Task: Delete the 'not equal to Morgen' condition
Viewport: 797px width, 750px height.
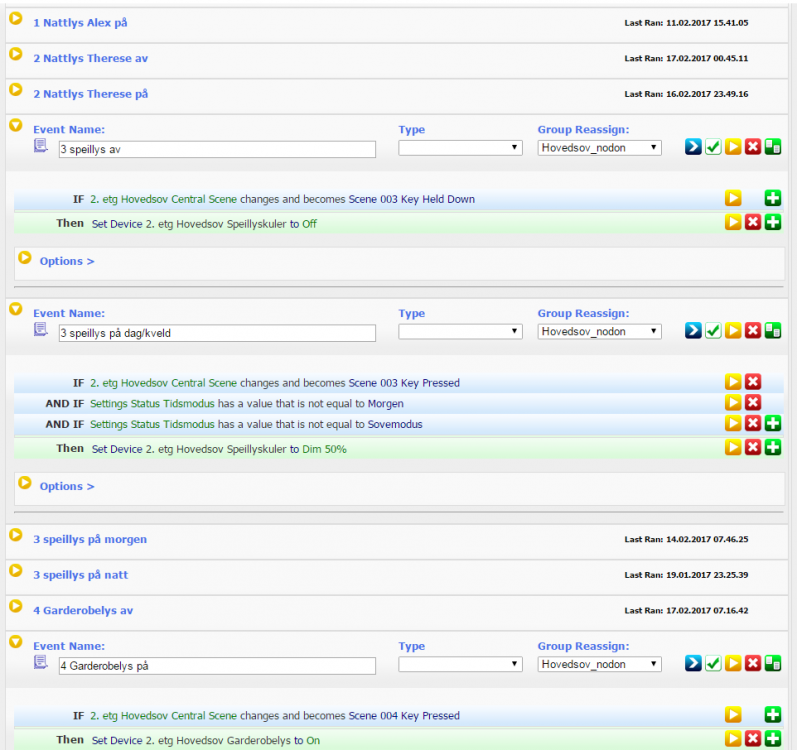Action: (x=753, y=403)
